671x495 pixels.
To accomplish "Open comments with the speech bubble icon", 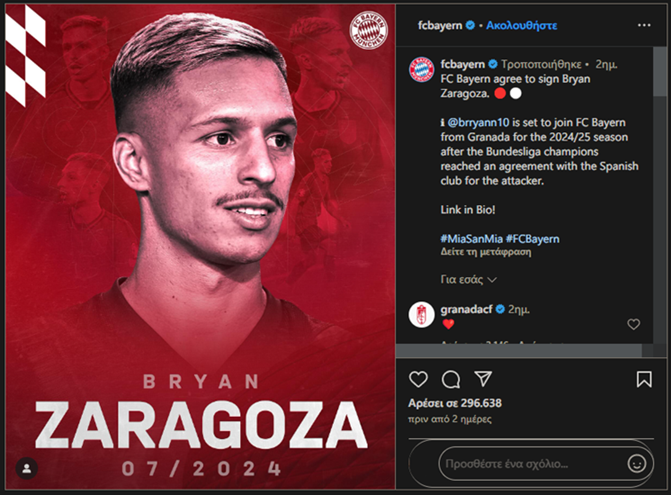I will [x=451, y=379].
